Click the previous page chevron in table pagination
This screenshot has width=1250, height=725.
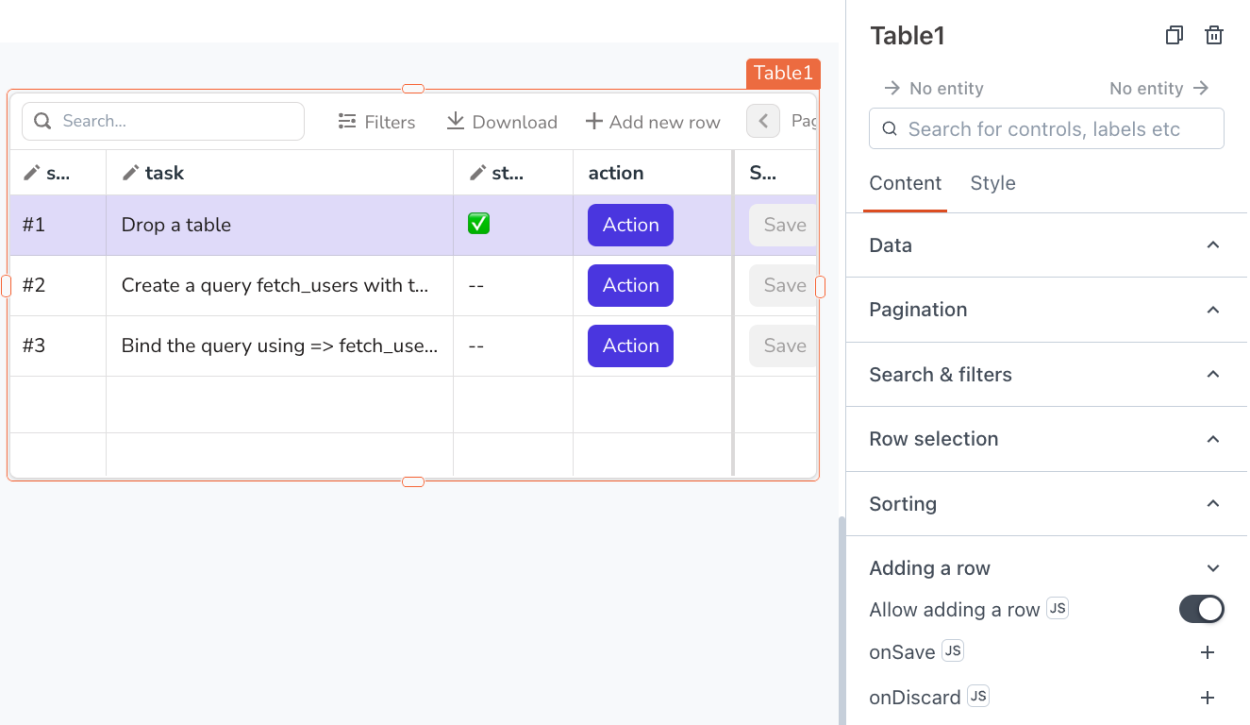tap(763, 121)
